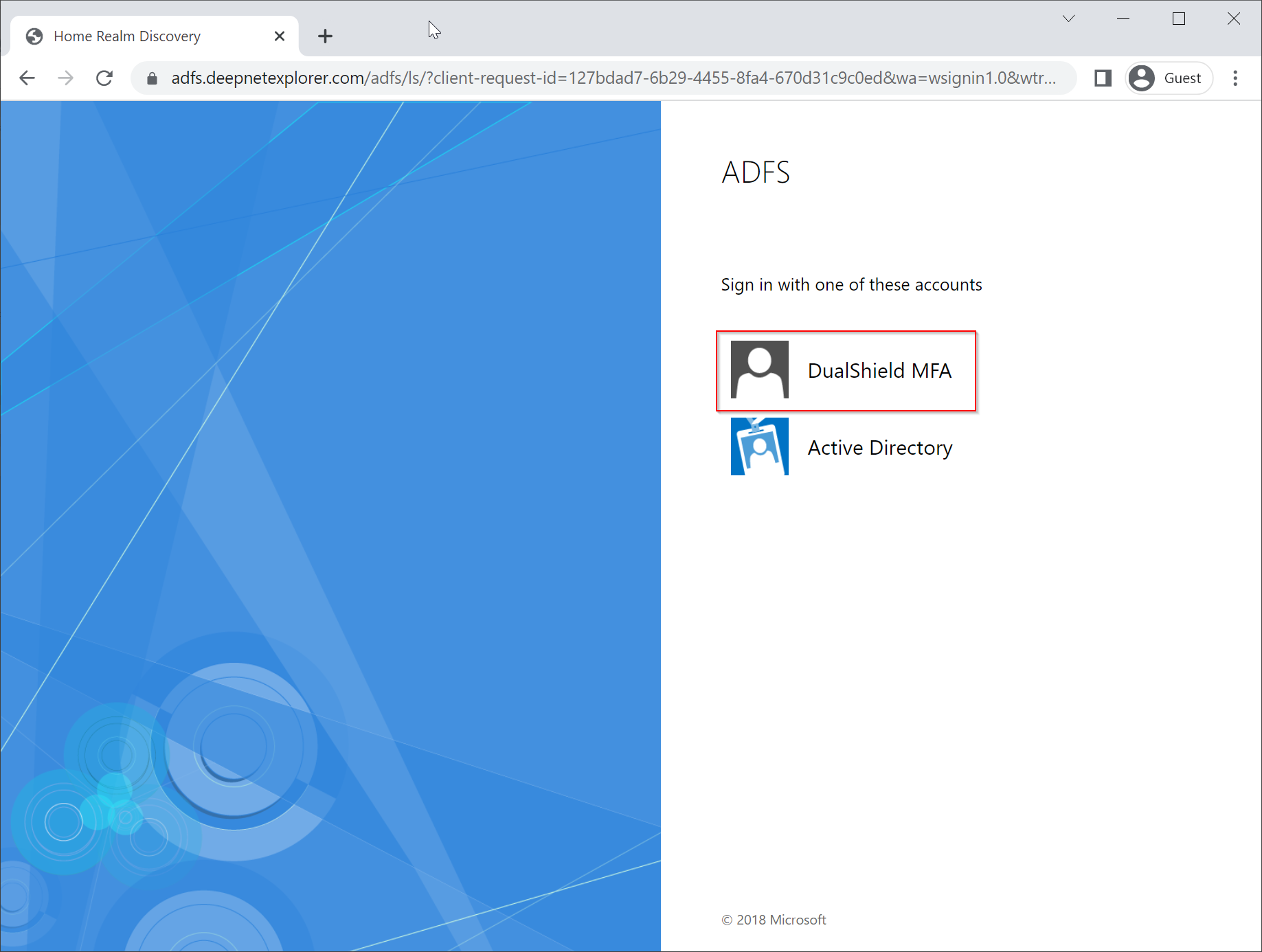This screenshot has width=1262, height=952.
Task: Choose the Active Directory account label
Action: click(879, 448)
